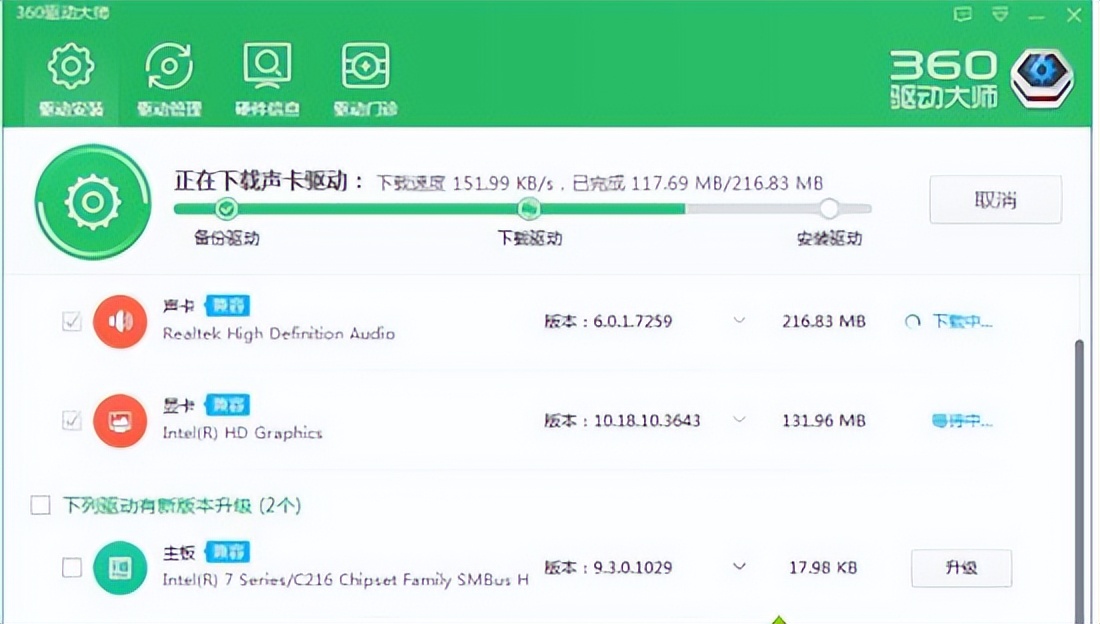
Task: Uncheck the 显卡 Intel HD Graphics checkbox
Action: pyautogui.click(x=72, y=420)
